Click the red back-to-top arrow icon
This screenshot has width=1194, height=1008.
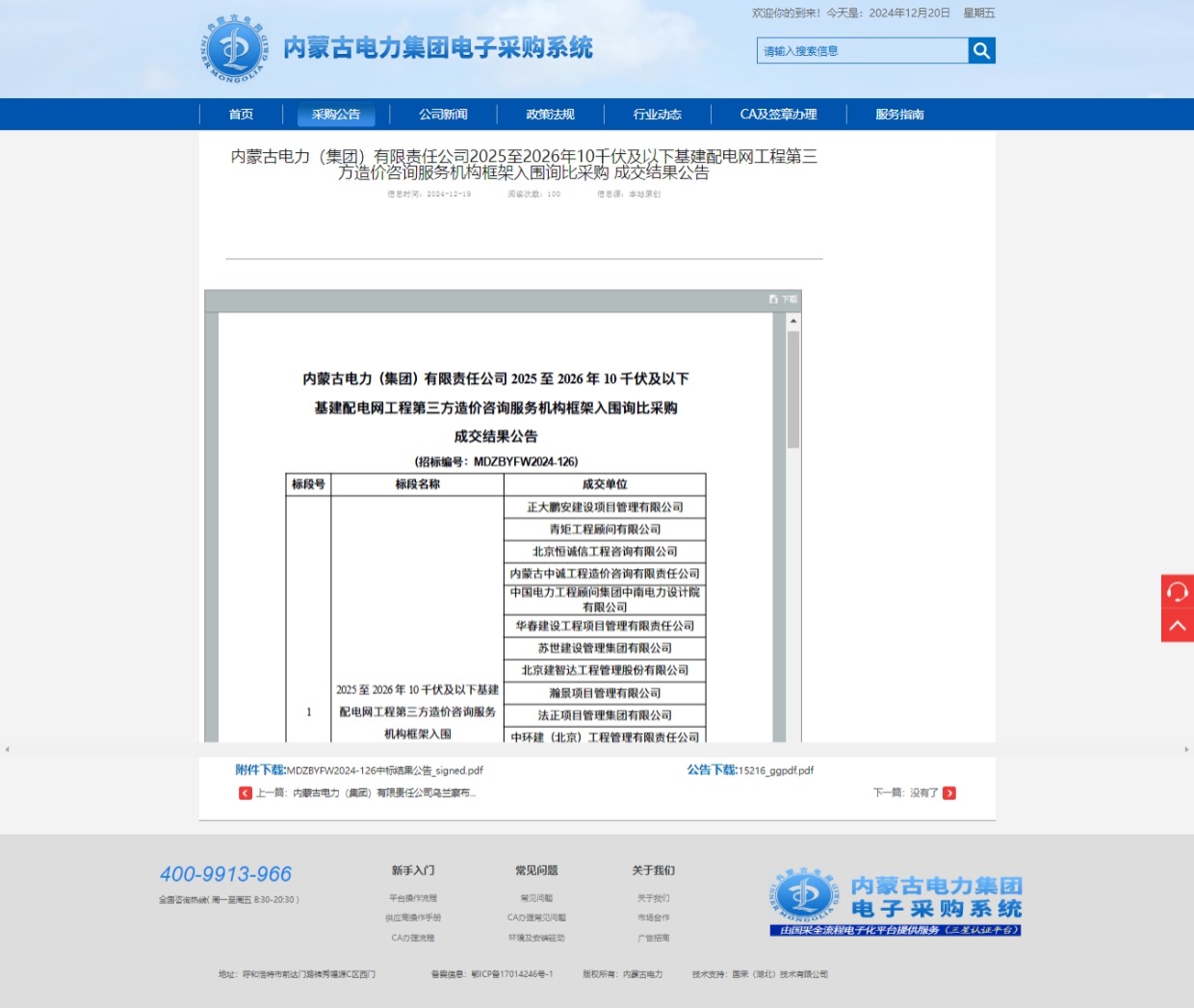(x=1177, y=626)
